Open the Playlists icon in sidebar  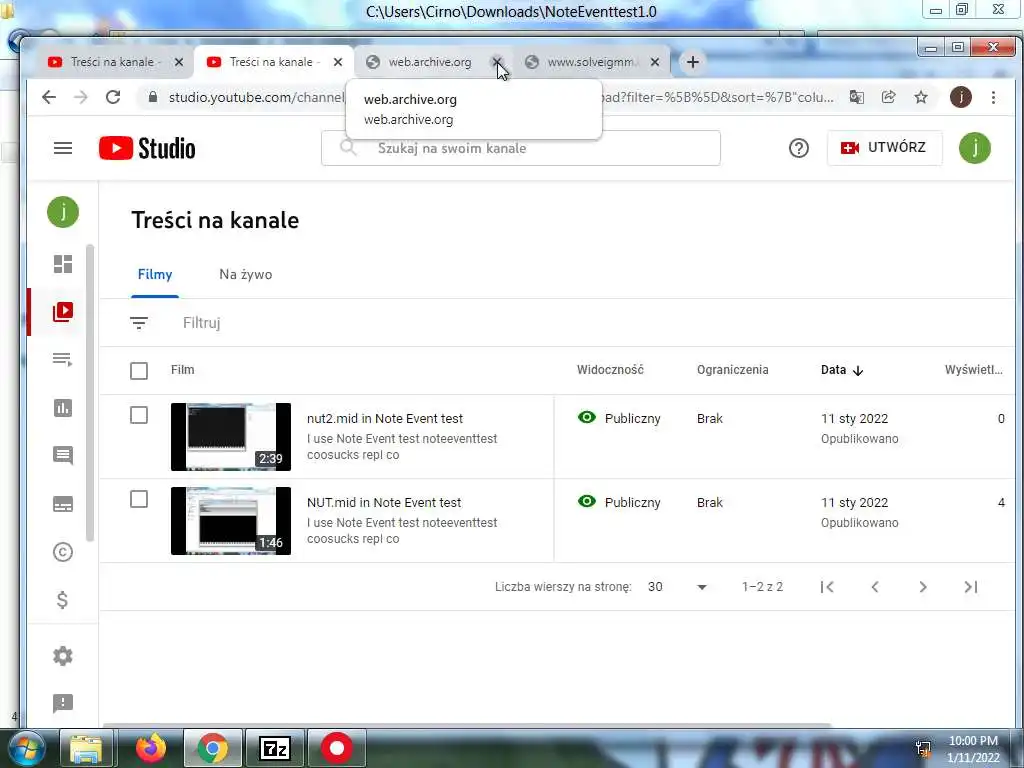63,359
